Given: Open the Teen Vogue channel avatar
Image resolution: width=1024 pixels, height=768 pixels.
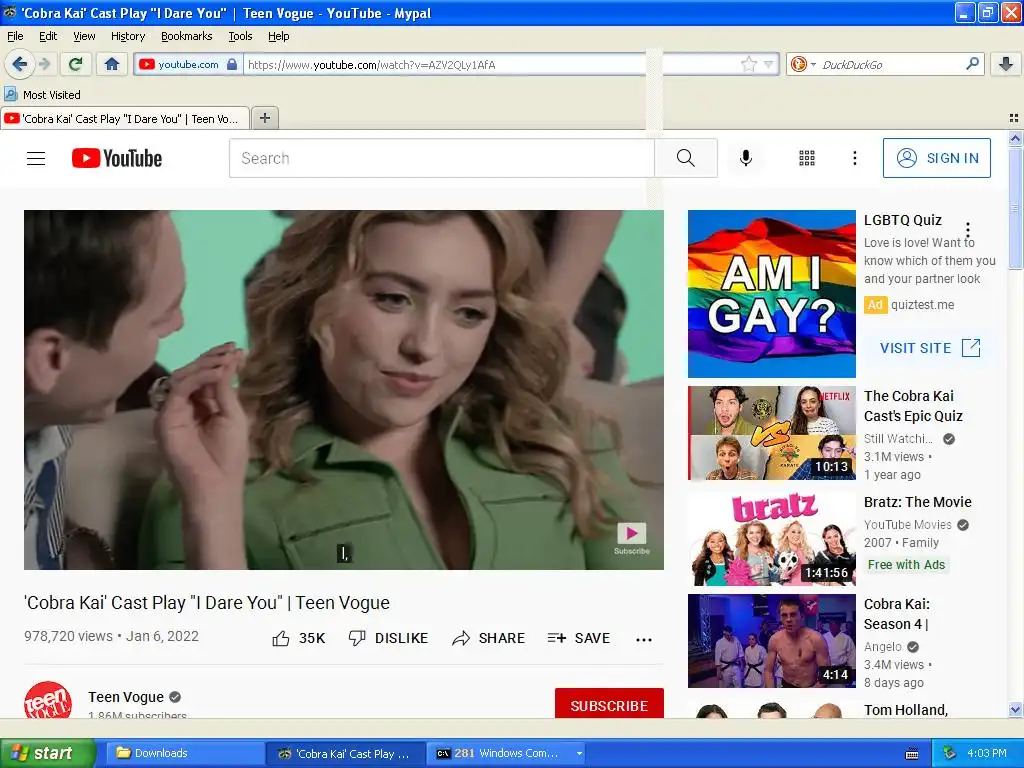Looking at the screenshot, I should point(48,700).
